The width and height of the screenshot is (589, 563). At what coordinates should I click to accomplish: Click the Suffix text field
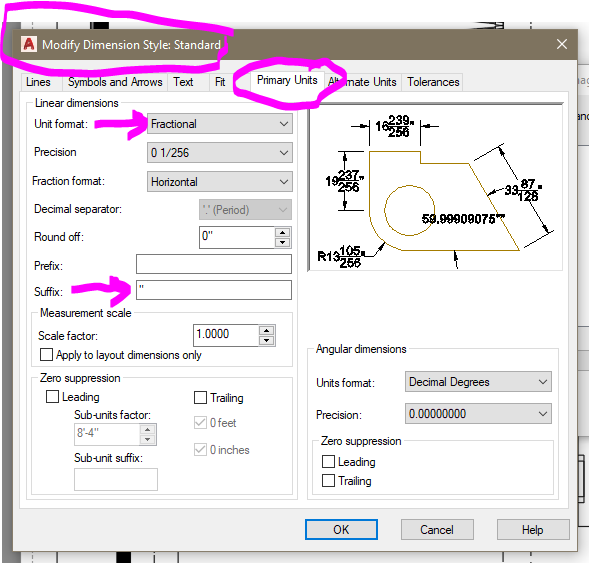pos(214,290)
